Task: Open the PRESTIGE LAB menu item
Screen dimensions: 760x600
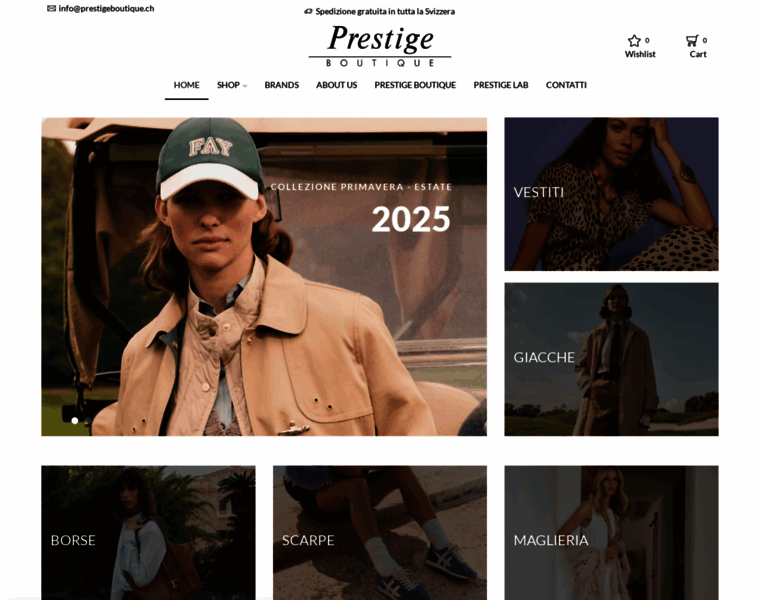Action: pos(501,85)
